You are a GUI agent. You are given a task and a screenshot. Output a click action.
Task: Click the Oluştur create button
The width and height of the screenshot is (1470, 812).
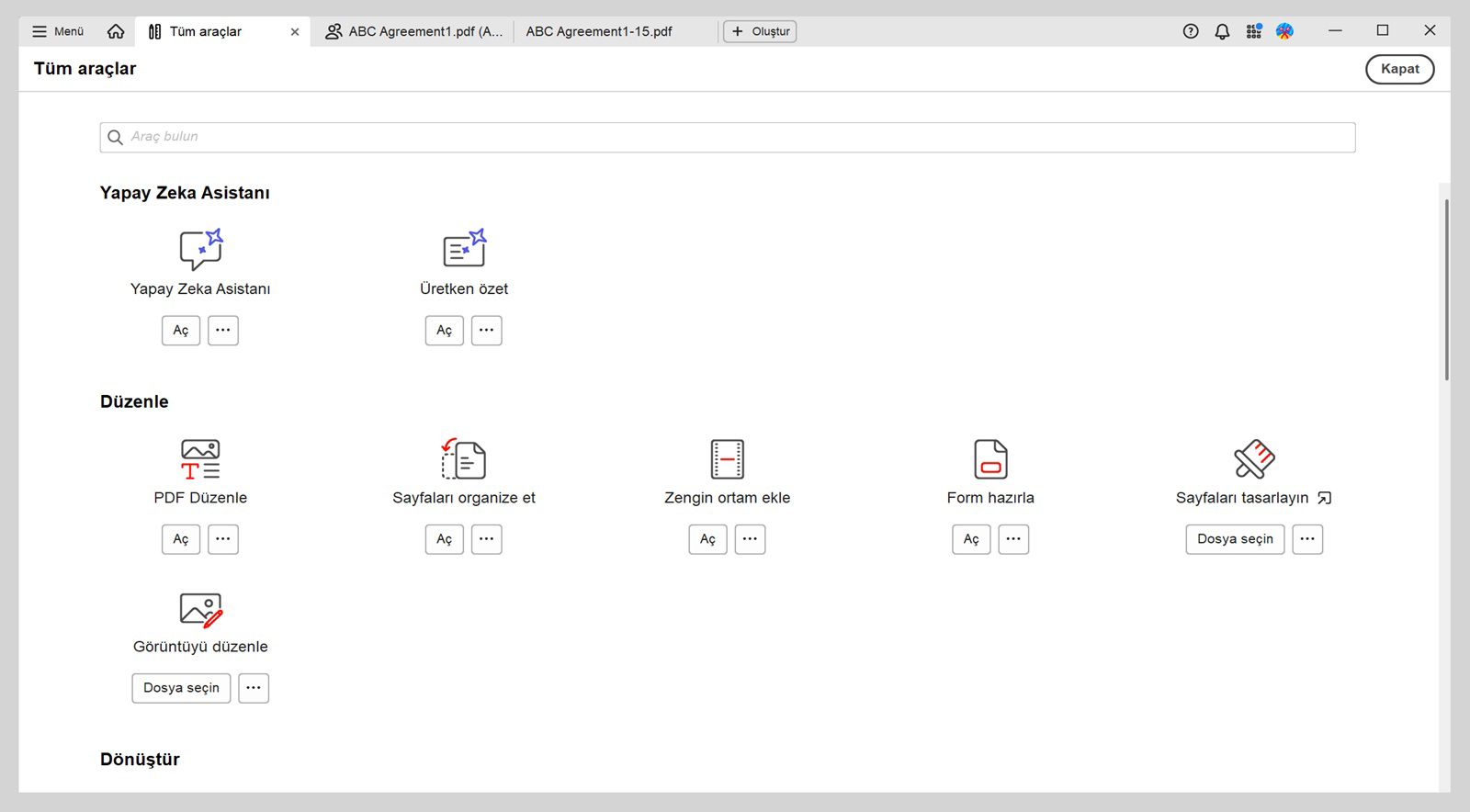[x=760, y=31]
